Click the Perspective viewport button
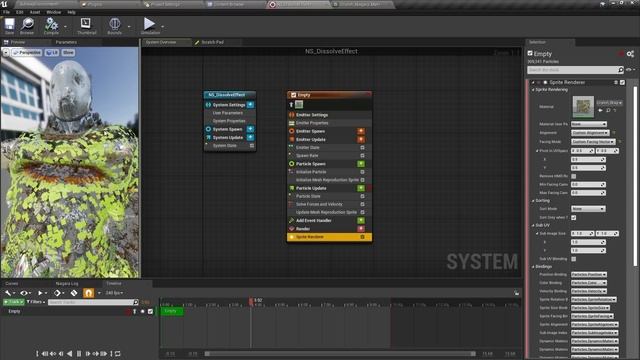The height and width of the screenshot is (360, 640). click(x=27, y=53)
